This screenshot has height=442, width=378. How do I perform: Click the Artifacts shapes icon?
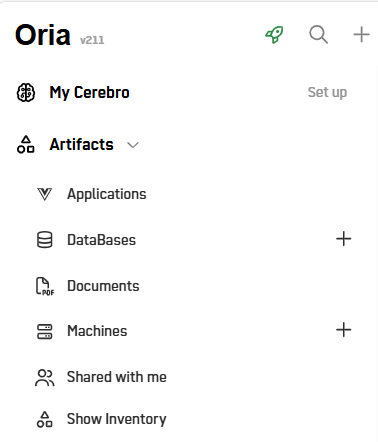[26, 144]
